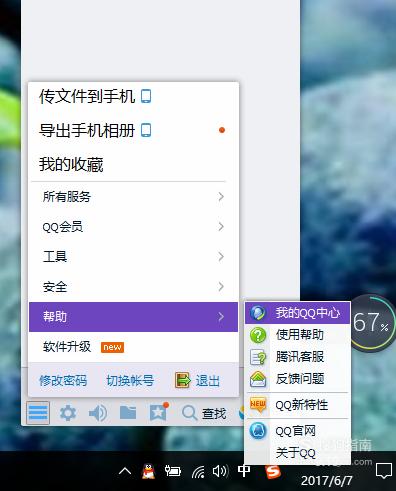Expand the 工具 submenu arrow
This screenshot has width=396, height=491.
click(x=221, y=257)
